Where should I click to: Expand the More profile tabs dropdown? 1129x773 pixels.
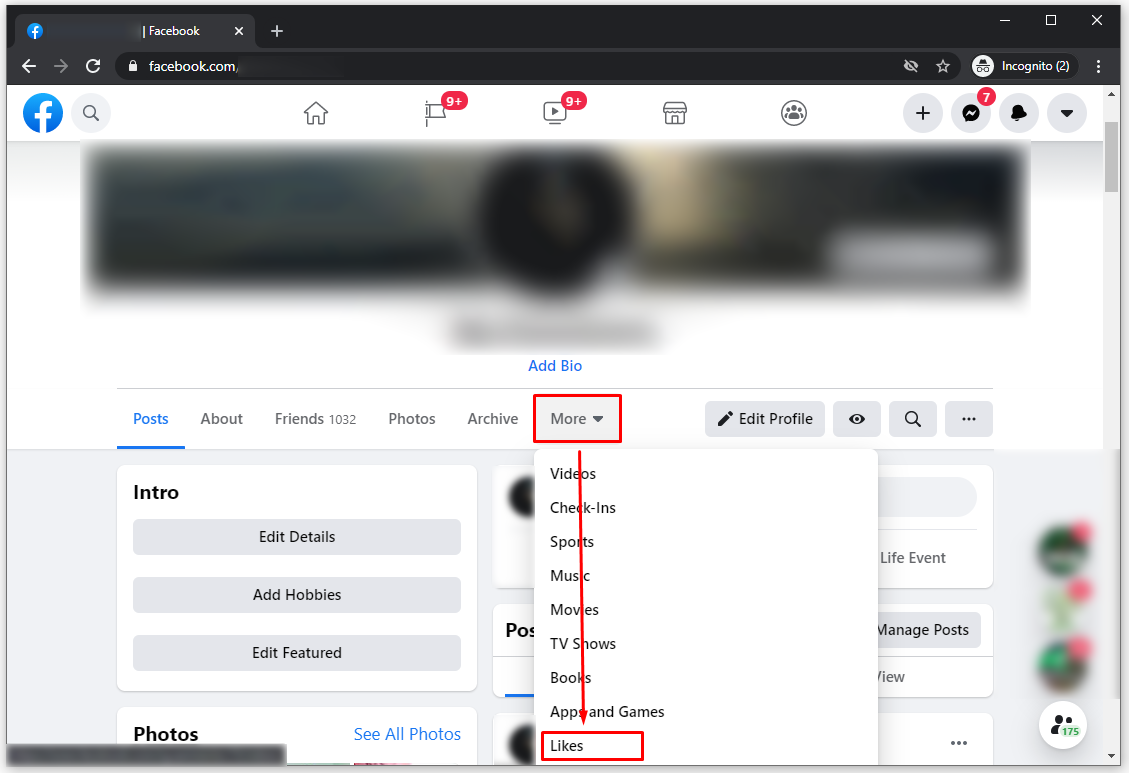pos(577,419)
